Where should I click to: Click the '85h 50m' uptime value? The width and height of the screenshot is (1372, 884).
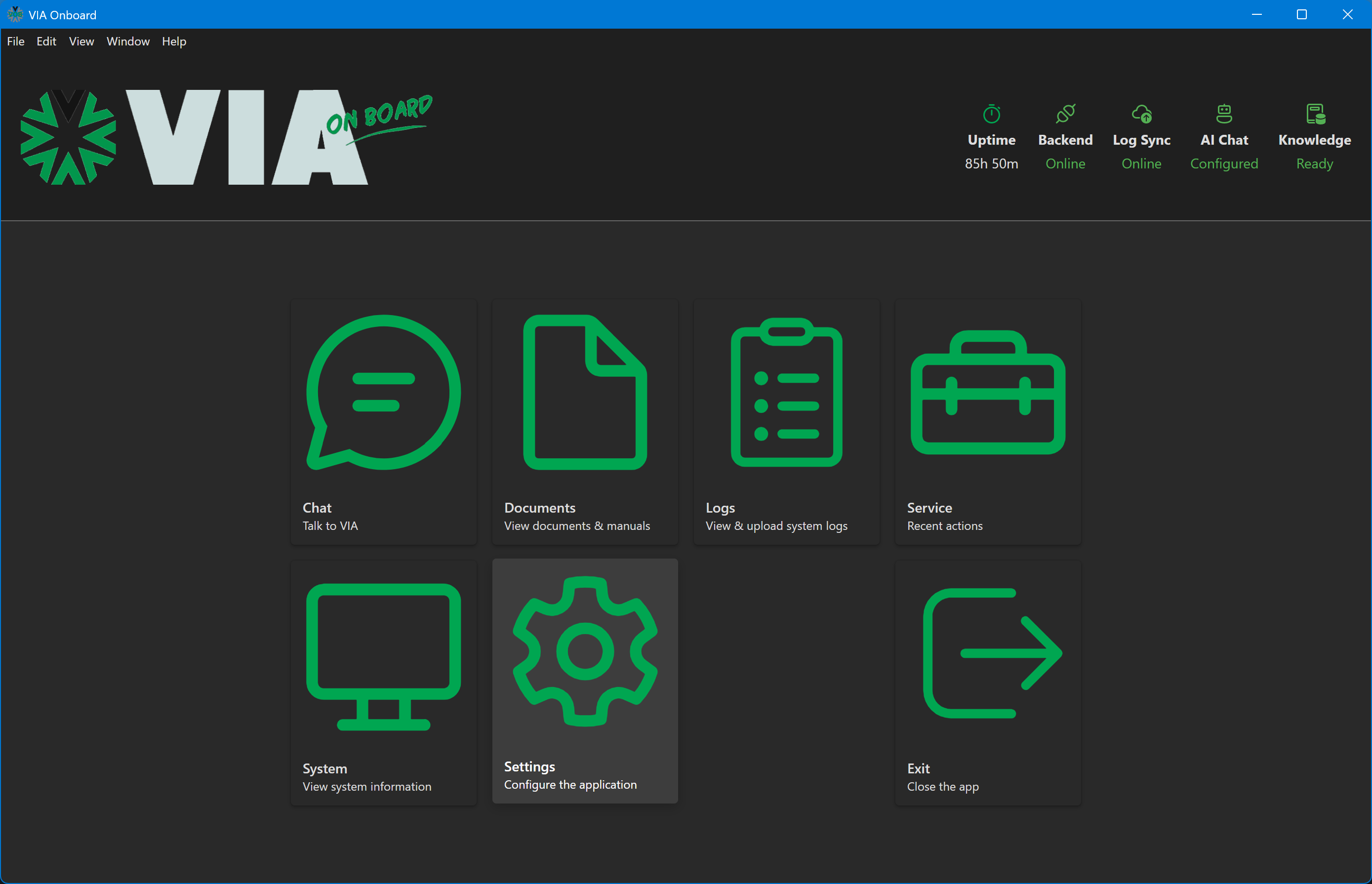pos(991,163)
